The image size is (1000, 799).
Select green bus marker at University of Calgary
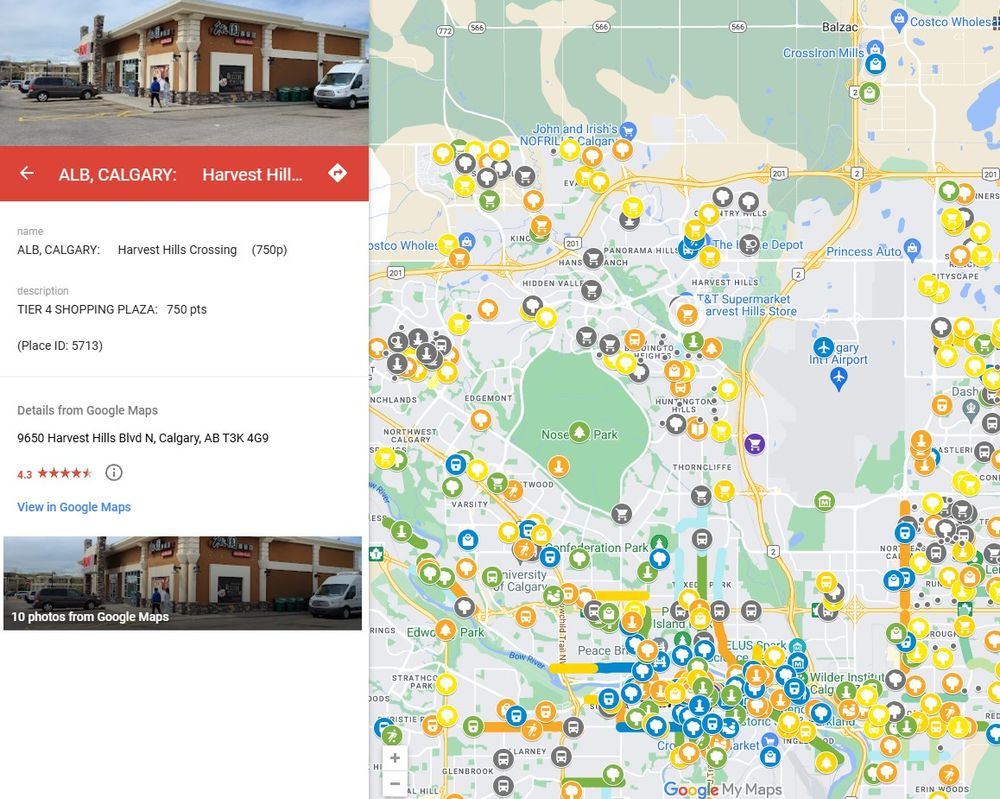[492, 578]
